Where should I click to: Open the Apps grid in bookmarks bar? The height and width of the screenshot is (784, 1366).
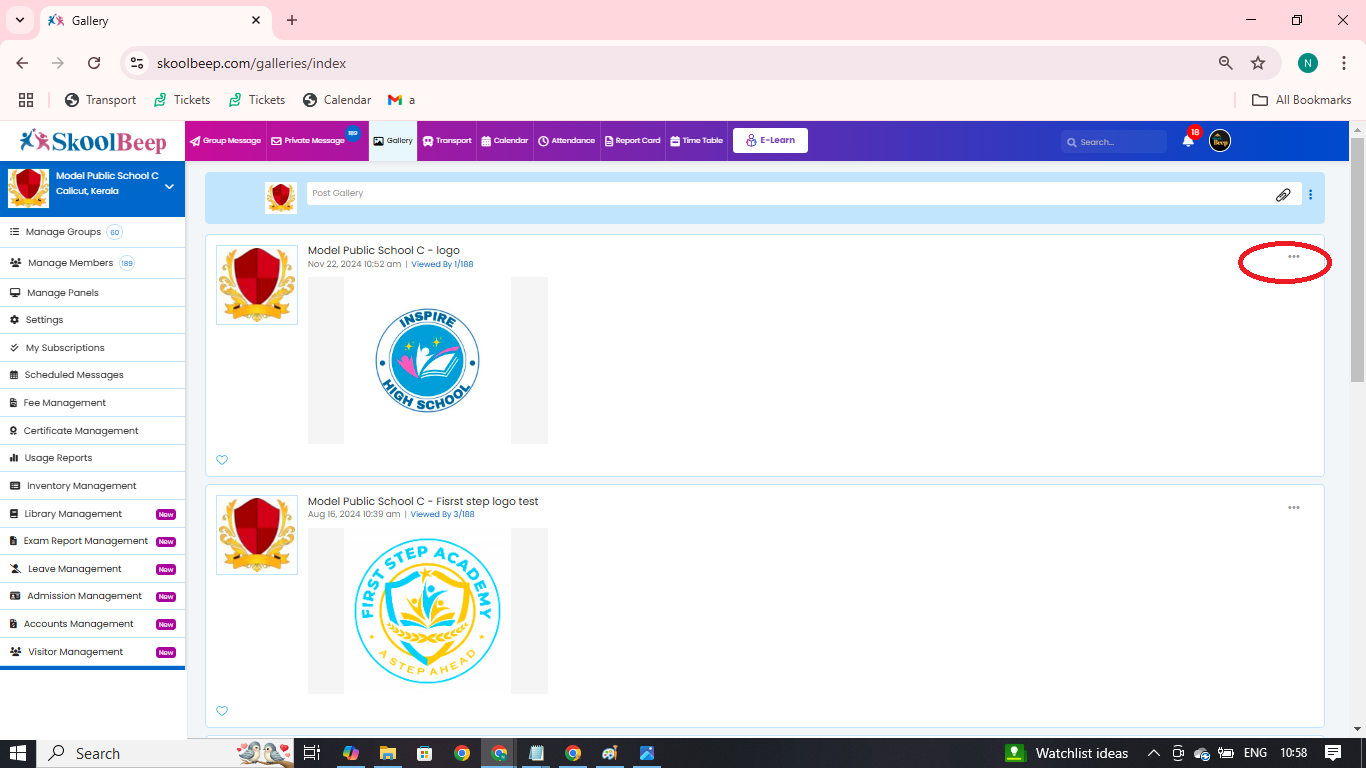(x=26, y=100)
